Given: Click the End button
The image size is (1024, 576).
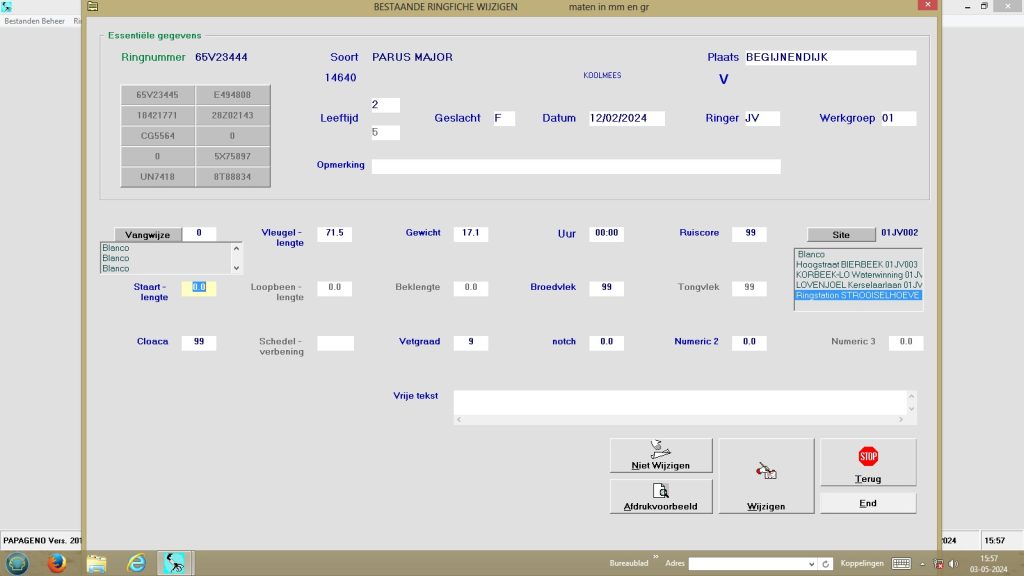Looking at the screenshot, I should point(868,503).
